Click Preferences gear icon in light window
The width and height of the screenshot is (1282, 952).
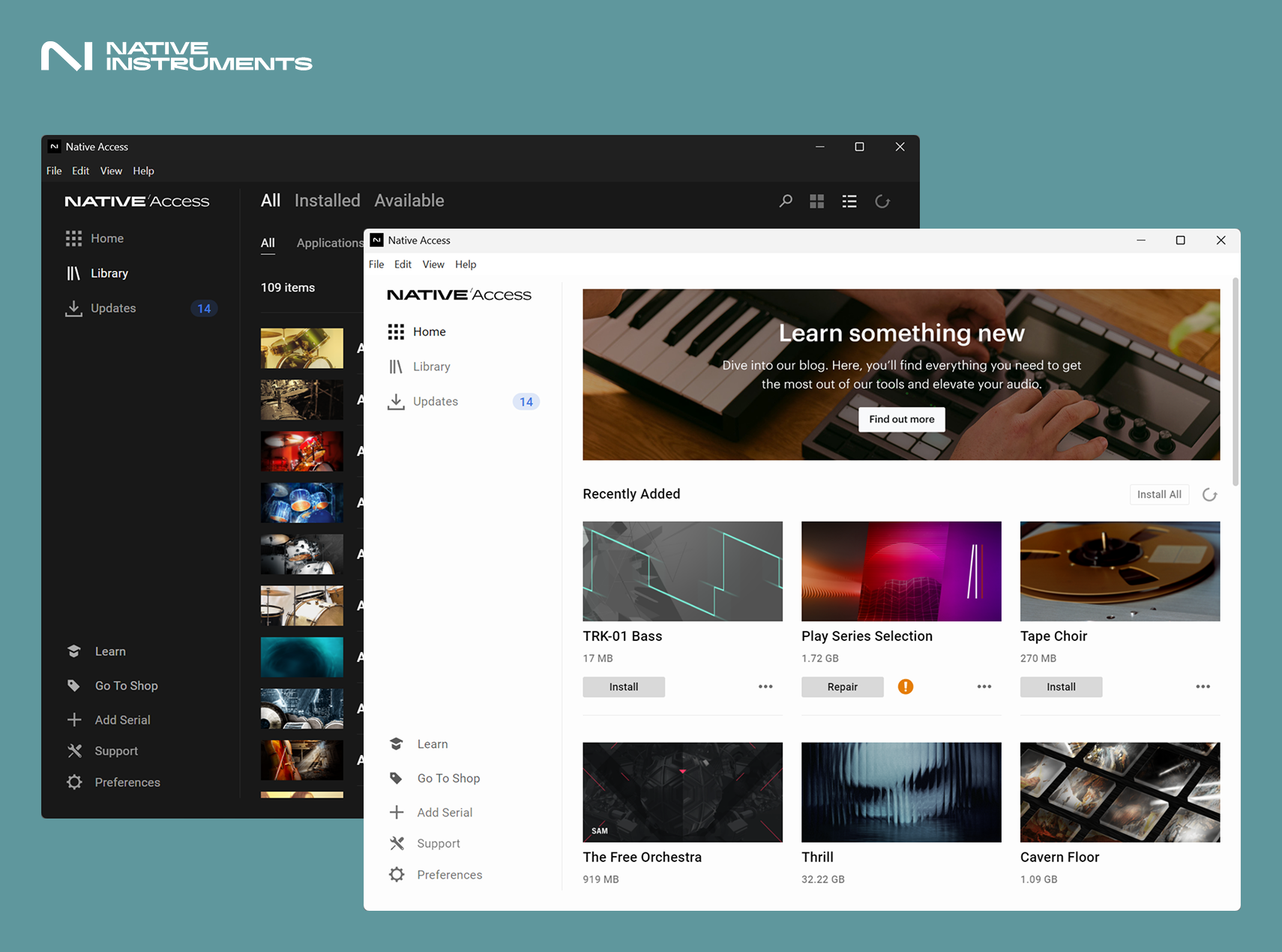397,874
